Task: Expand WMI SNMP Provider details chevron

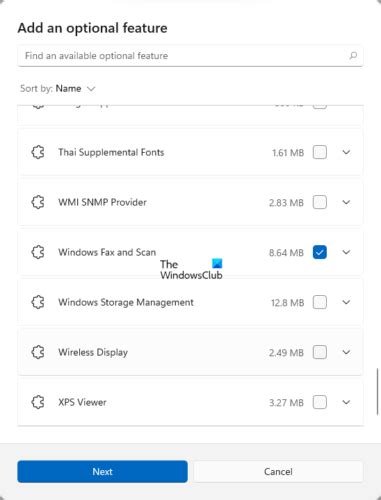Action: point(346,202)
